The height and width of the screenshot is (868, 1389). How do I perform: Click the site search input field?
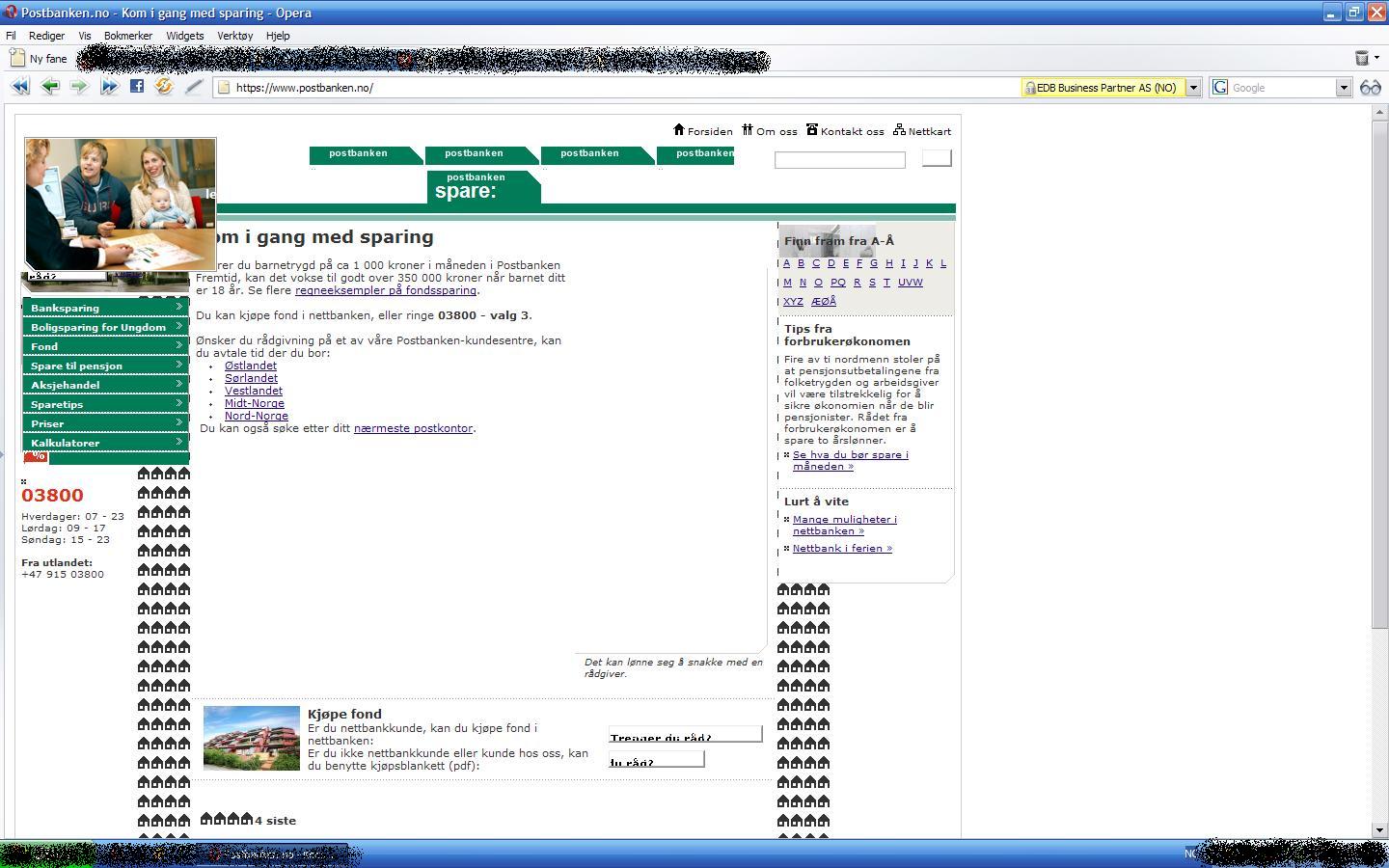(x=840, y=160)
